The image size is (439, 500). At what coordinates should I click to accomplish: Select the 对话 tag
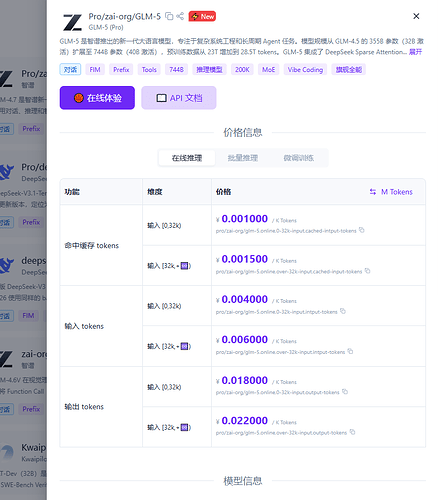click(x=70, y=69)
